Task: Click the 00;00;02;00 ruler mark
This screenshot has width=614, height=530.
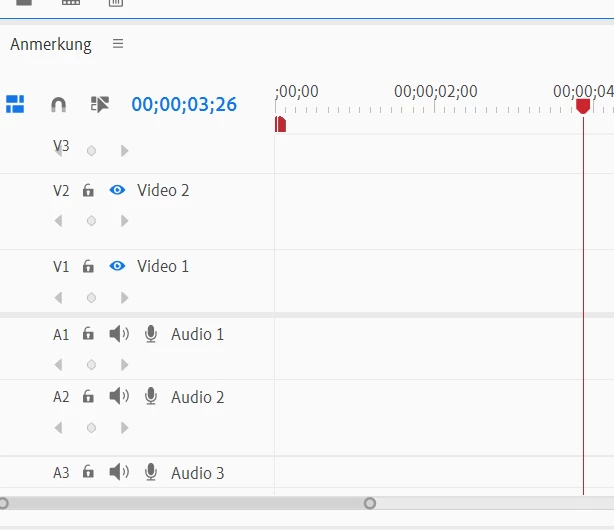Action: point(435,92)
